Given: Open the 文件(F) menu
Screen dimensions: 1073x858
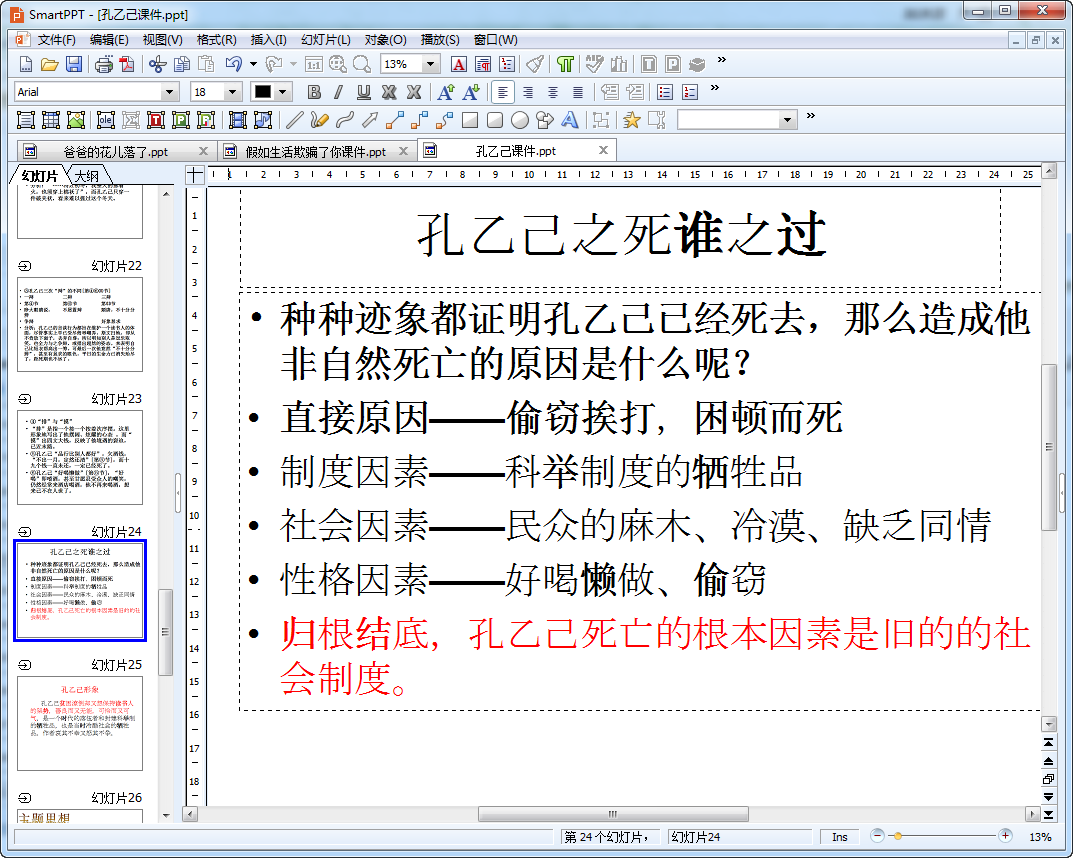Looking at the screenshot, I should coord(56,40).
